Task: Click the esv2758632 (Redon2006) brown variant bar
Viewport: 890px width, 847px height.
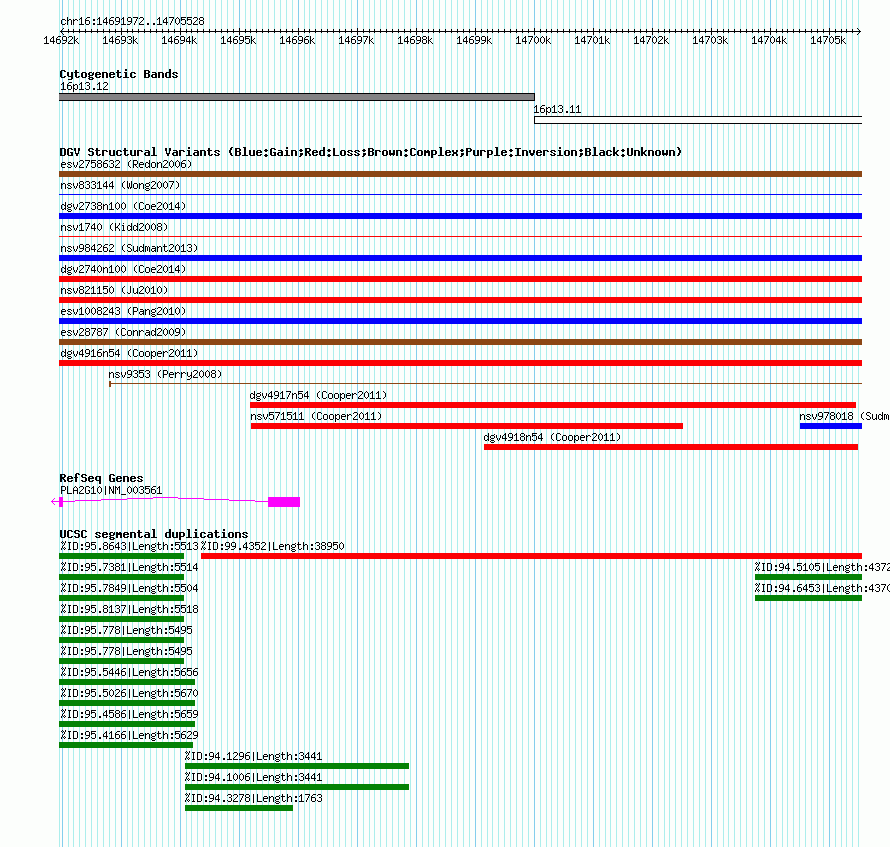Action: [460, 174]
